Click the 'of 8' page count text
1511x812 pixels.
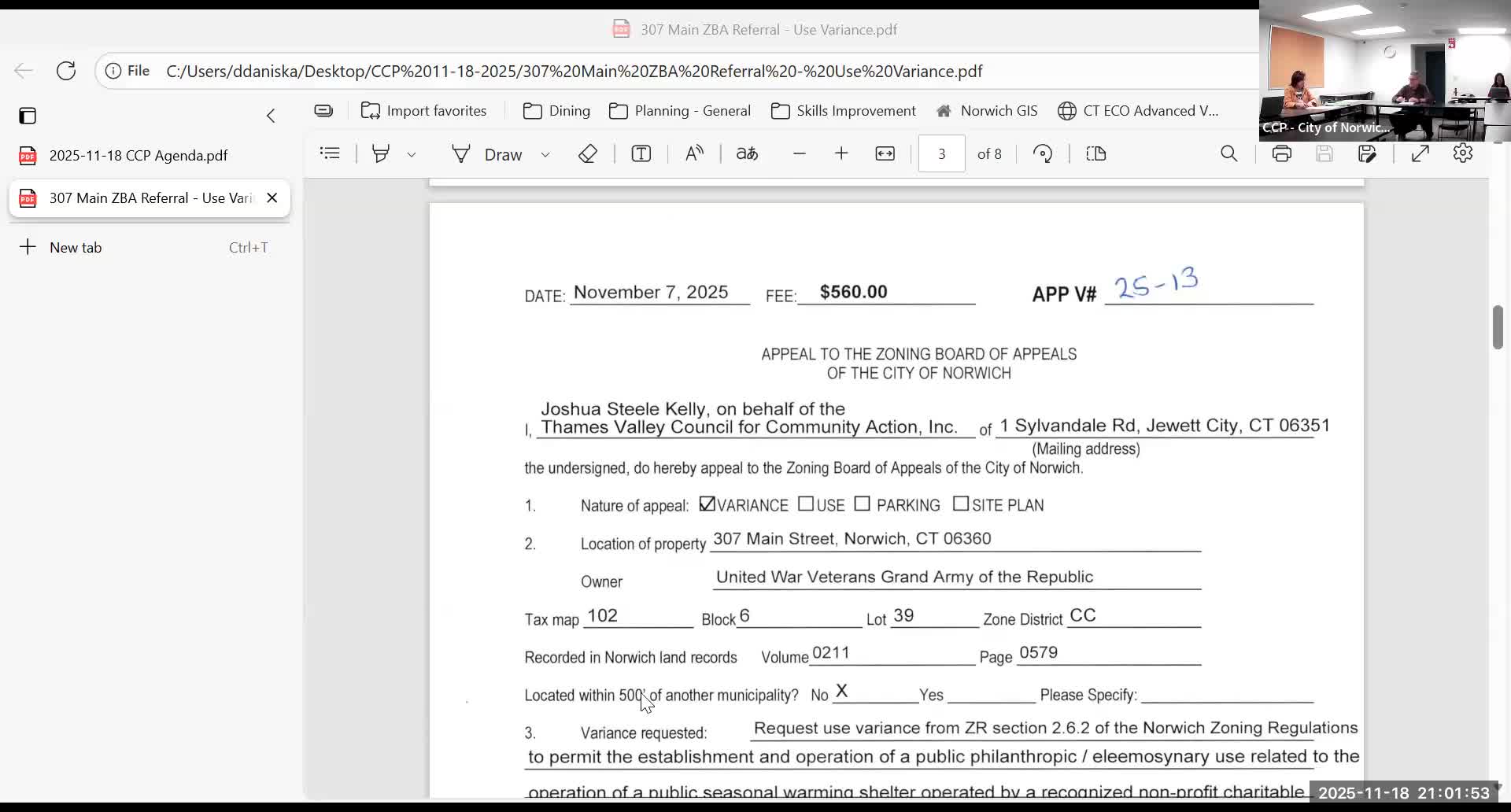pos(989,154)
